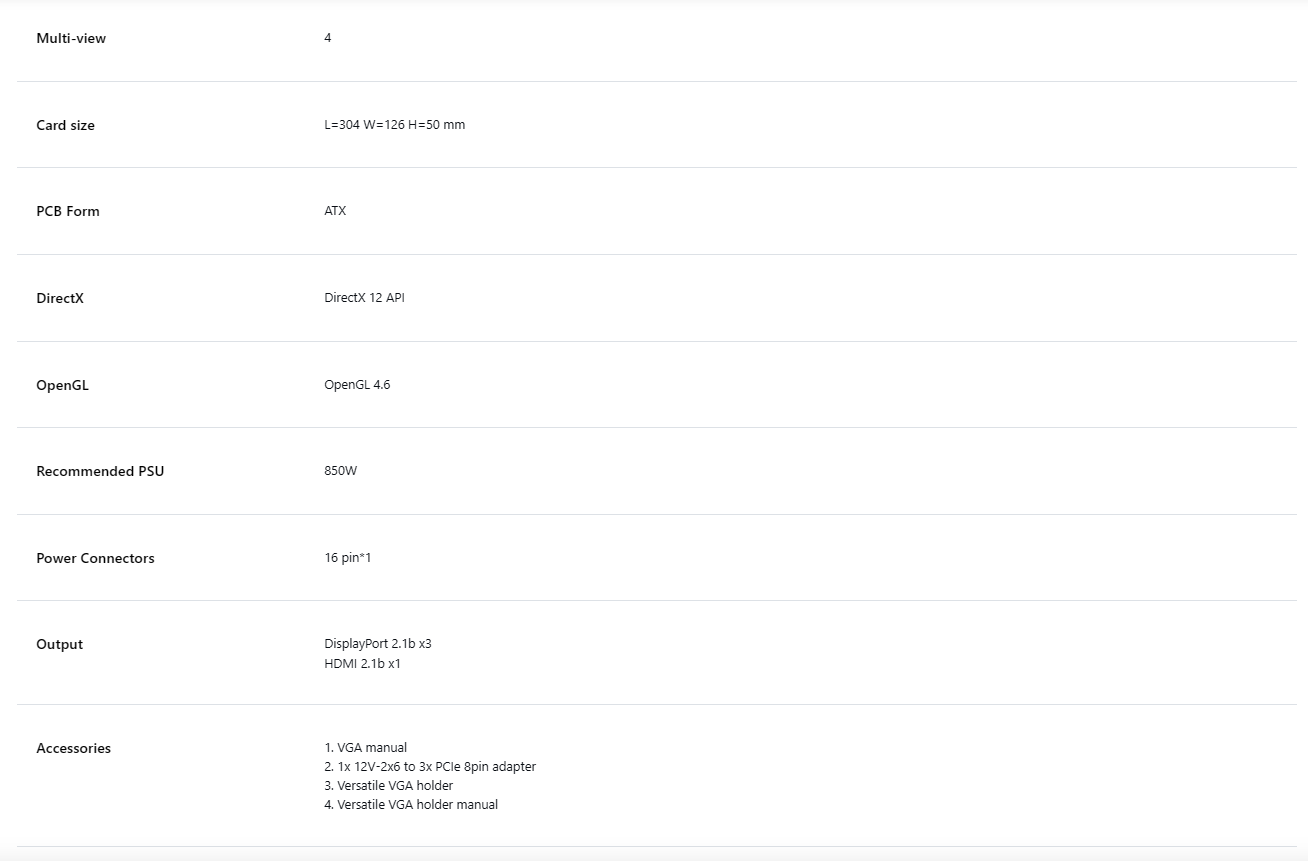Click the OpenGL row heading
The image size is (1308, 861).
[63, 385]
